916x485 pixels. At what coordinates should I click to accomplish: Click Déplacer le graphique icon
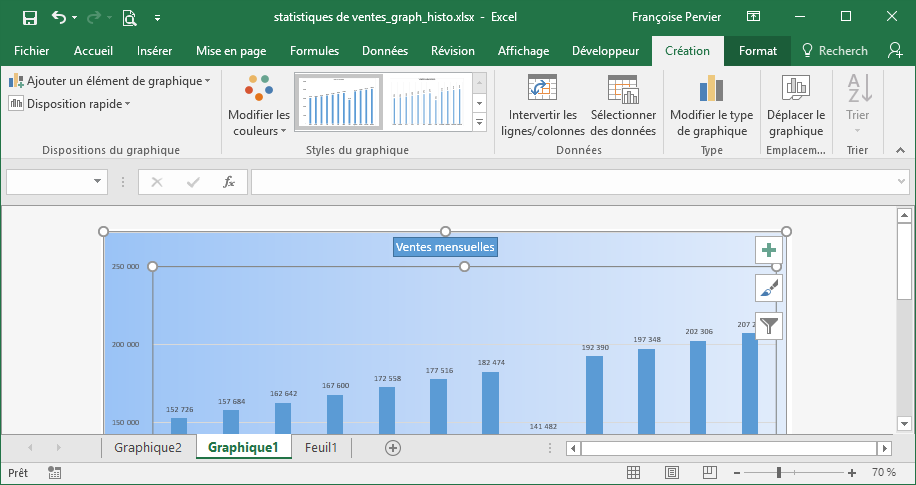(796, 90)
